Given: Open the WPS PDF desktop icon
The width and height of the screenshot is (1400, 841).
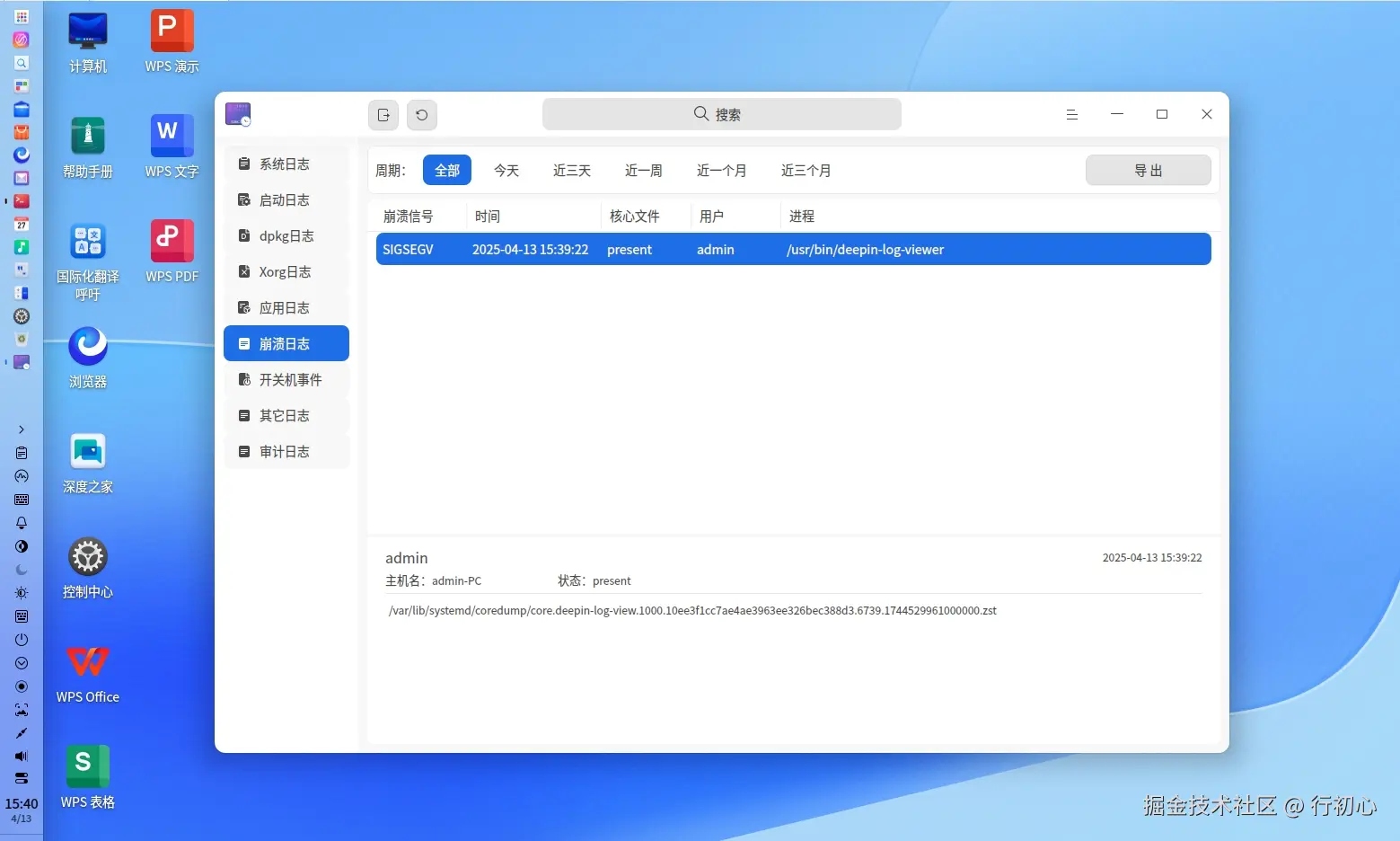Looking at the screenshot, I should (x=172, y=252).
